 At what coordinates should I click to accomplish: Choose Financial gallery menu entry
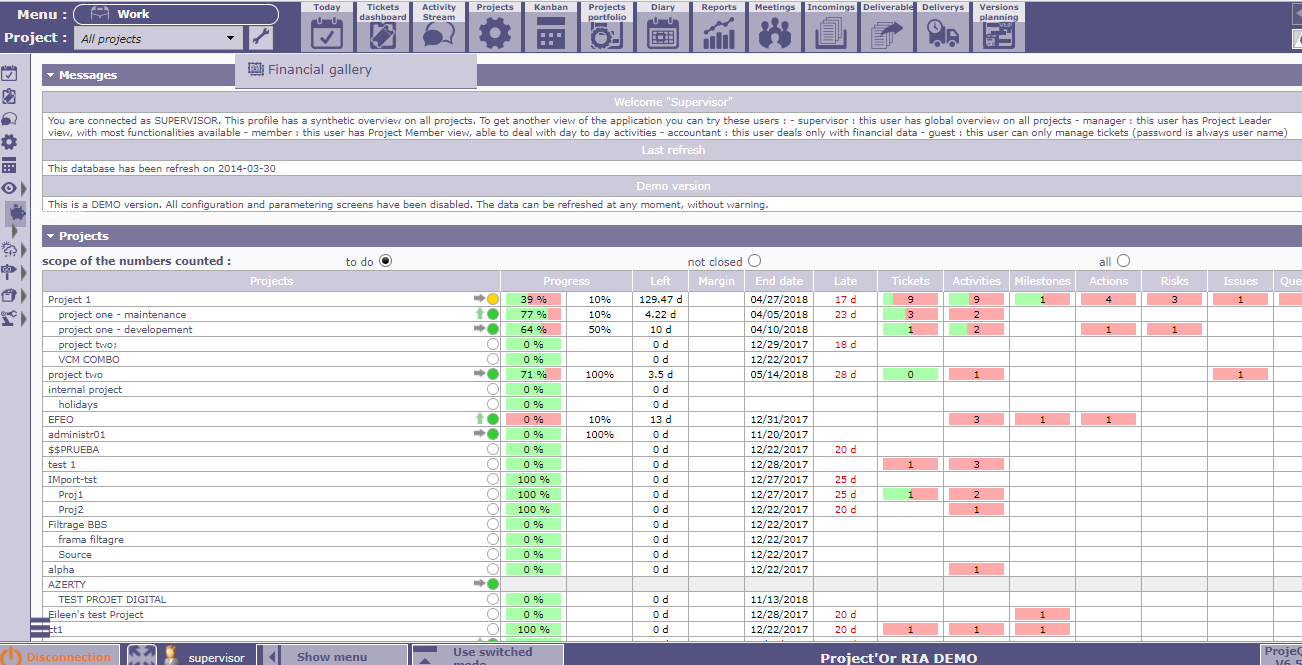point(319,70)
